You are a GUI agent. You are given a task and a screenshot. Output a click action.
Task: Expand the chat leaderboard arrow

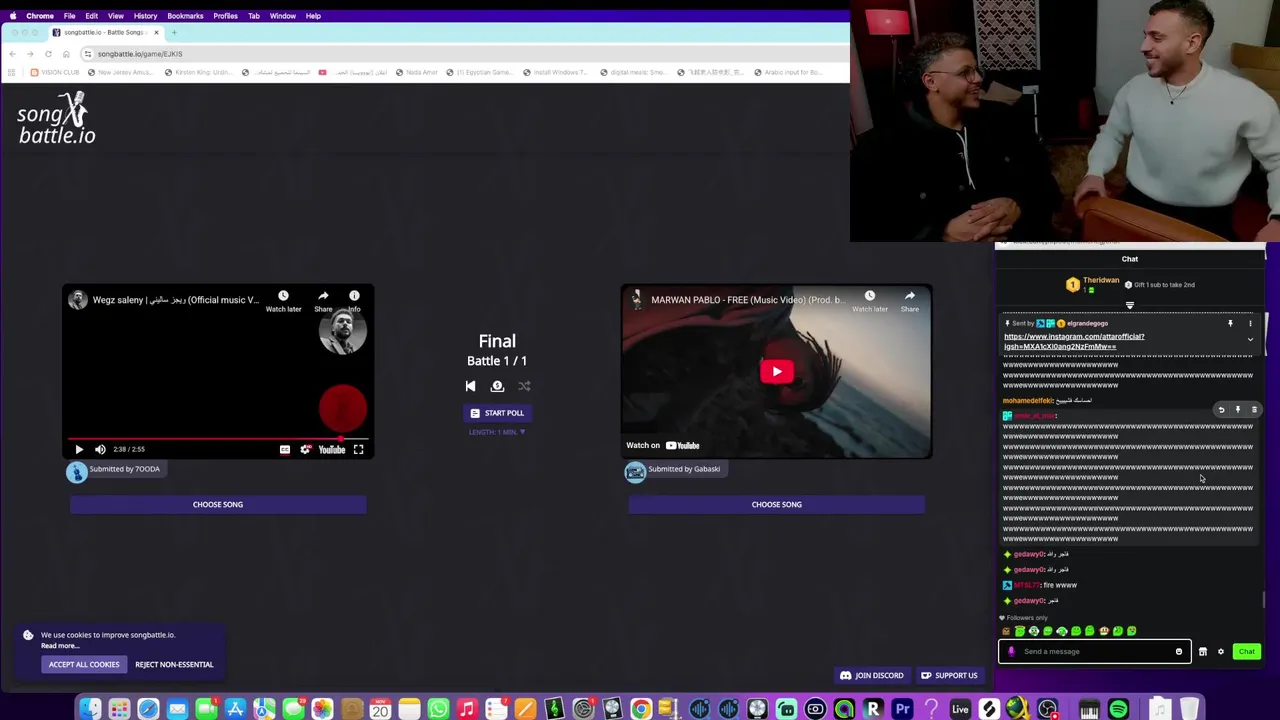(x=1130, y=306)
